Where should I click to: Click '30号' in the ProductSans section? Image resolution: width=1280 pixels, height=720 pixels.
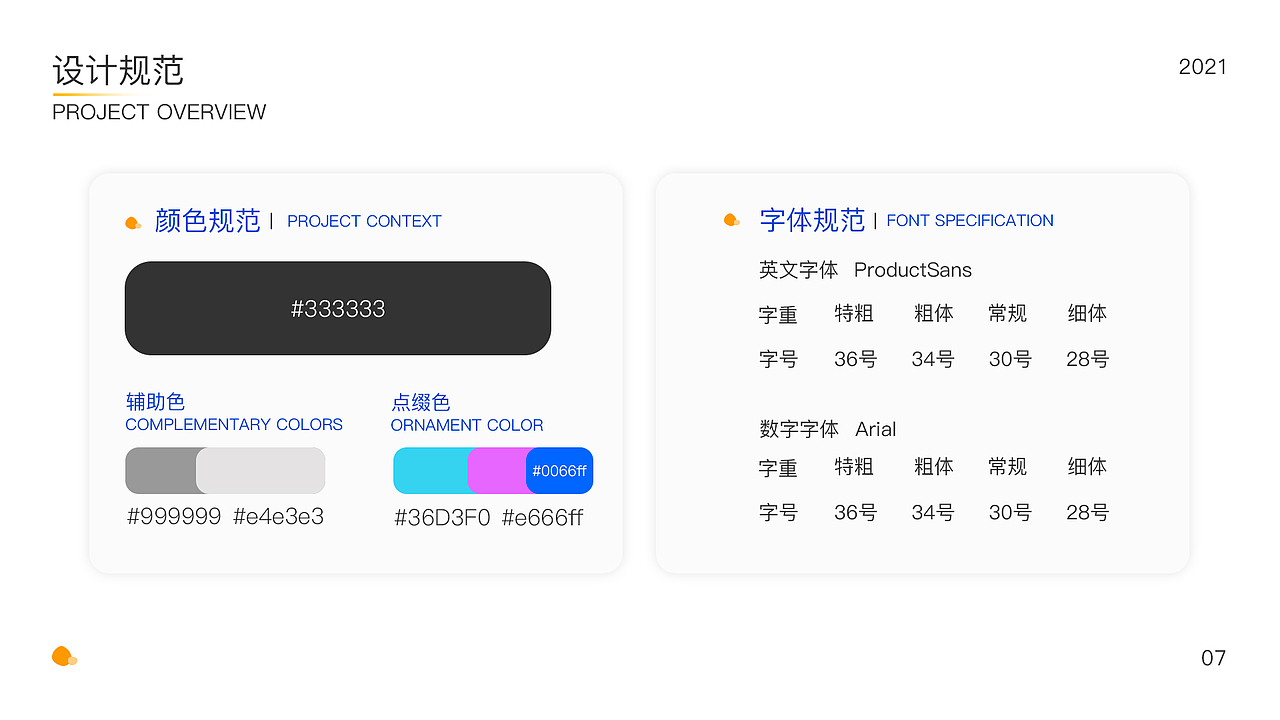pyautogui.click(x=1010, y=359)
